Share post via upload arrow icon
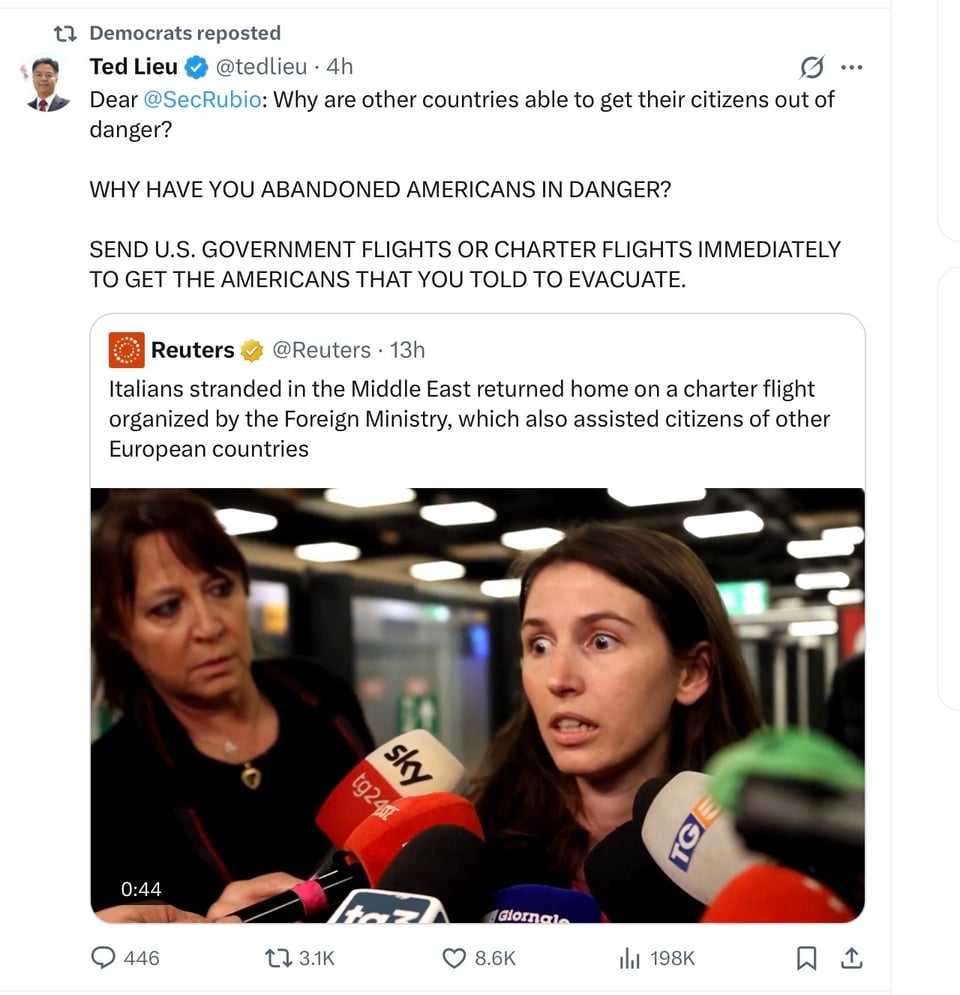960x995 pixels. [x=852, y=958]
